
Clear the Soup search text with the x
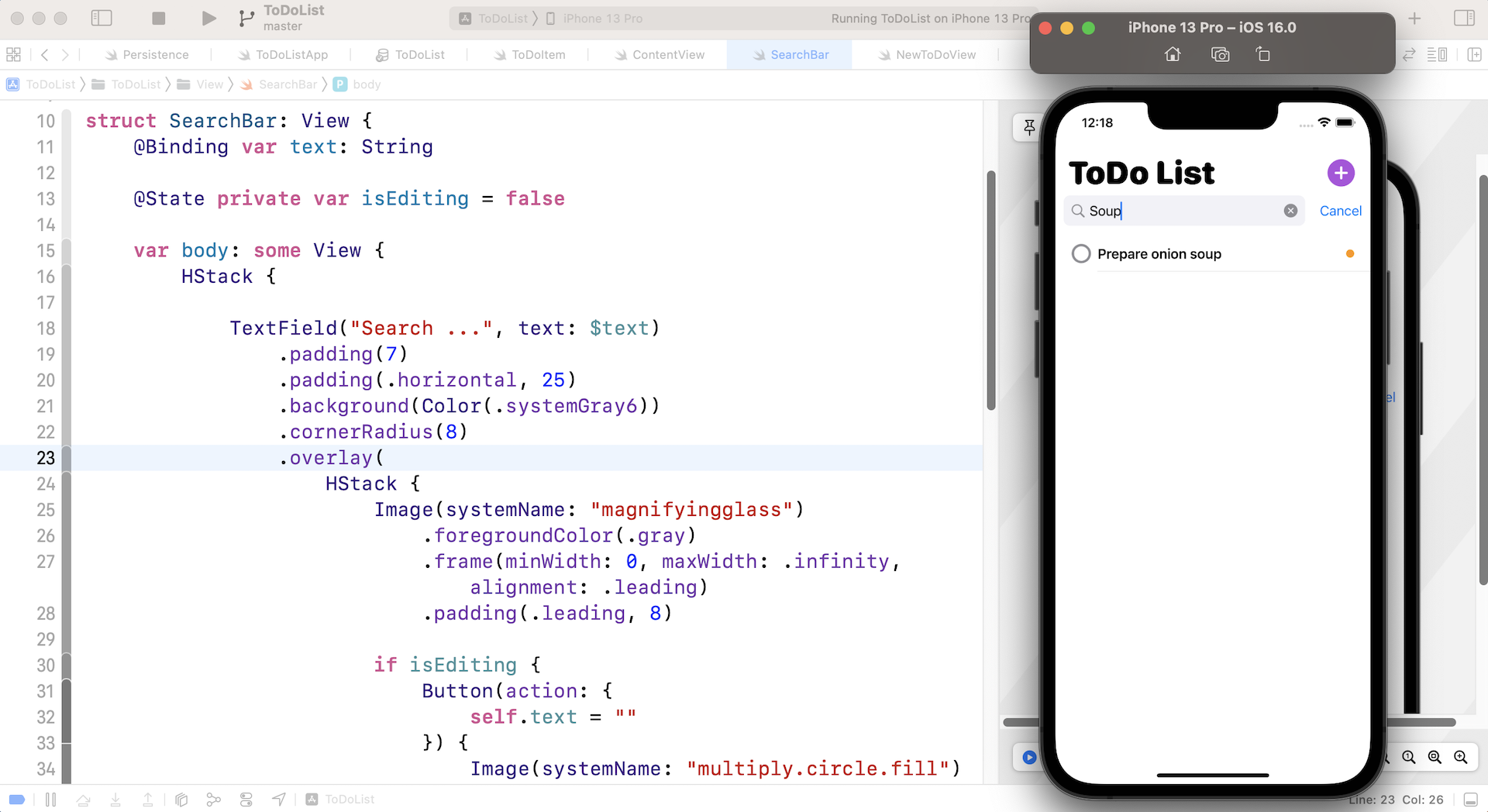(x=1290, y=210)
